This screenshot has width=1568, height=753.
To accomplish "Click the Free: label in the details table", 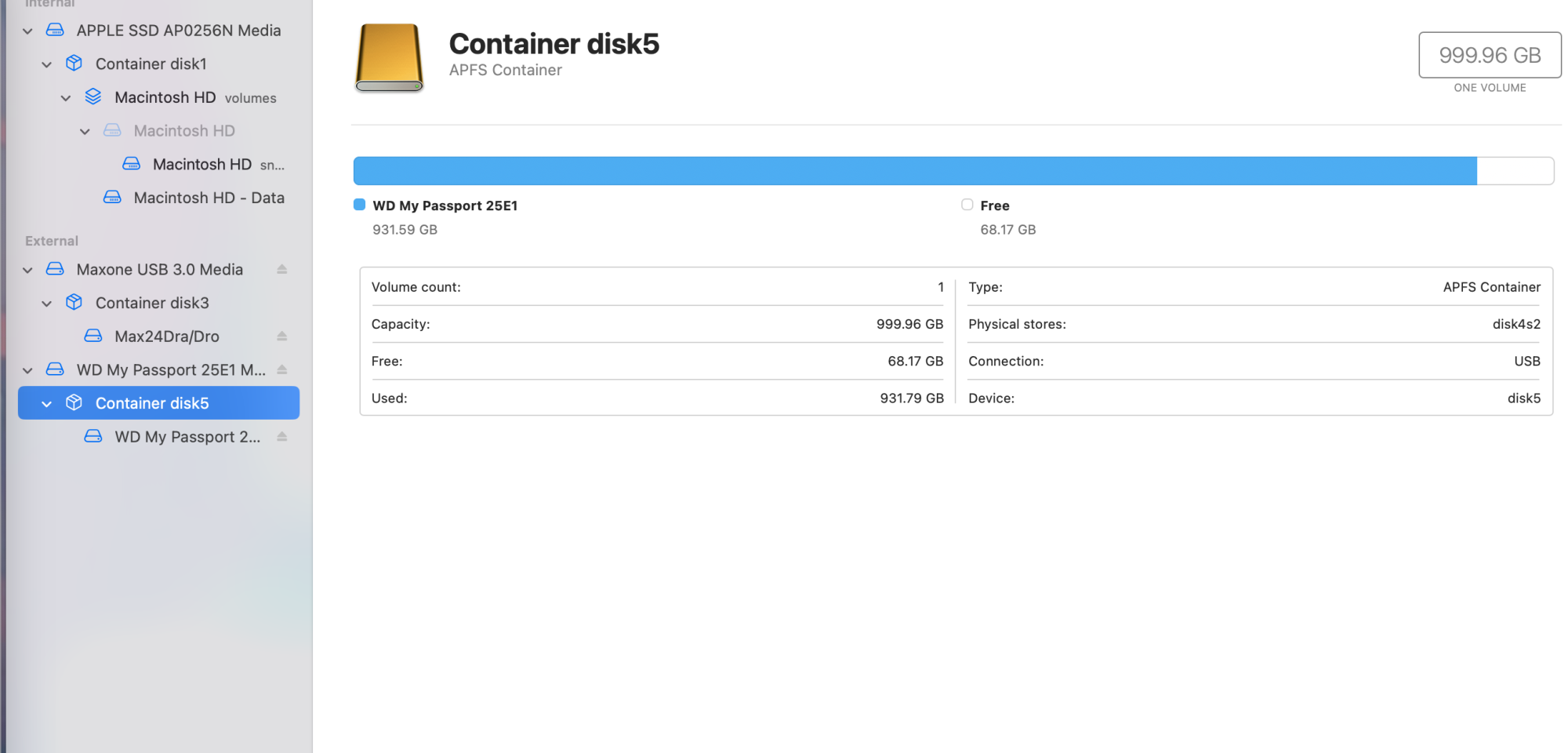I will pyautogui.click(x=387, y=361).
